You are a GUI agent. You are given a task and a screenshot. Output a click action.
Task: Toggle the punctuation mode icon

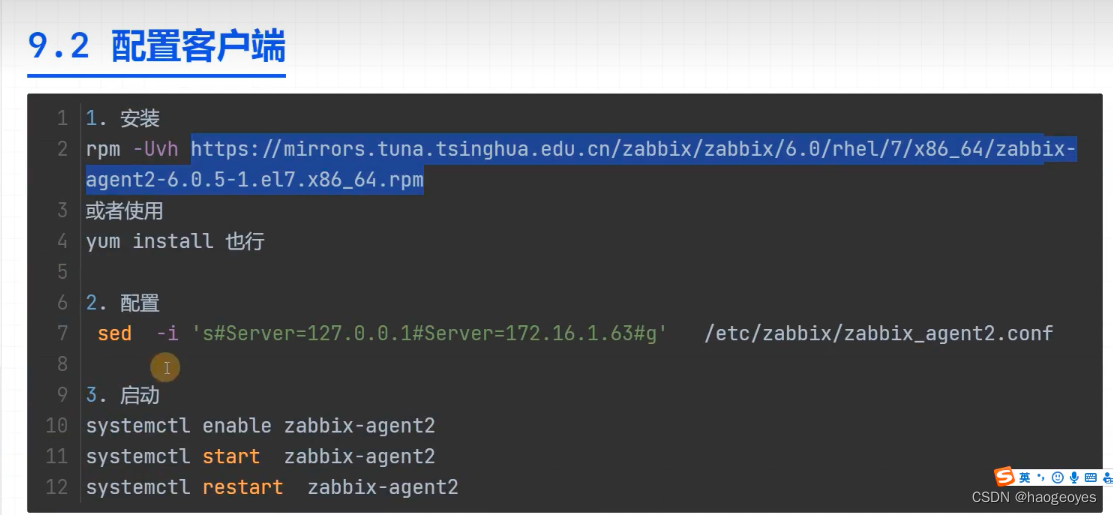(x=1041, y=477)
